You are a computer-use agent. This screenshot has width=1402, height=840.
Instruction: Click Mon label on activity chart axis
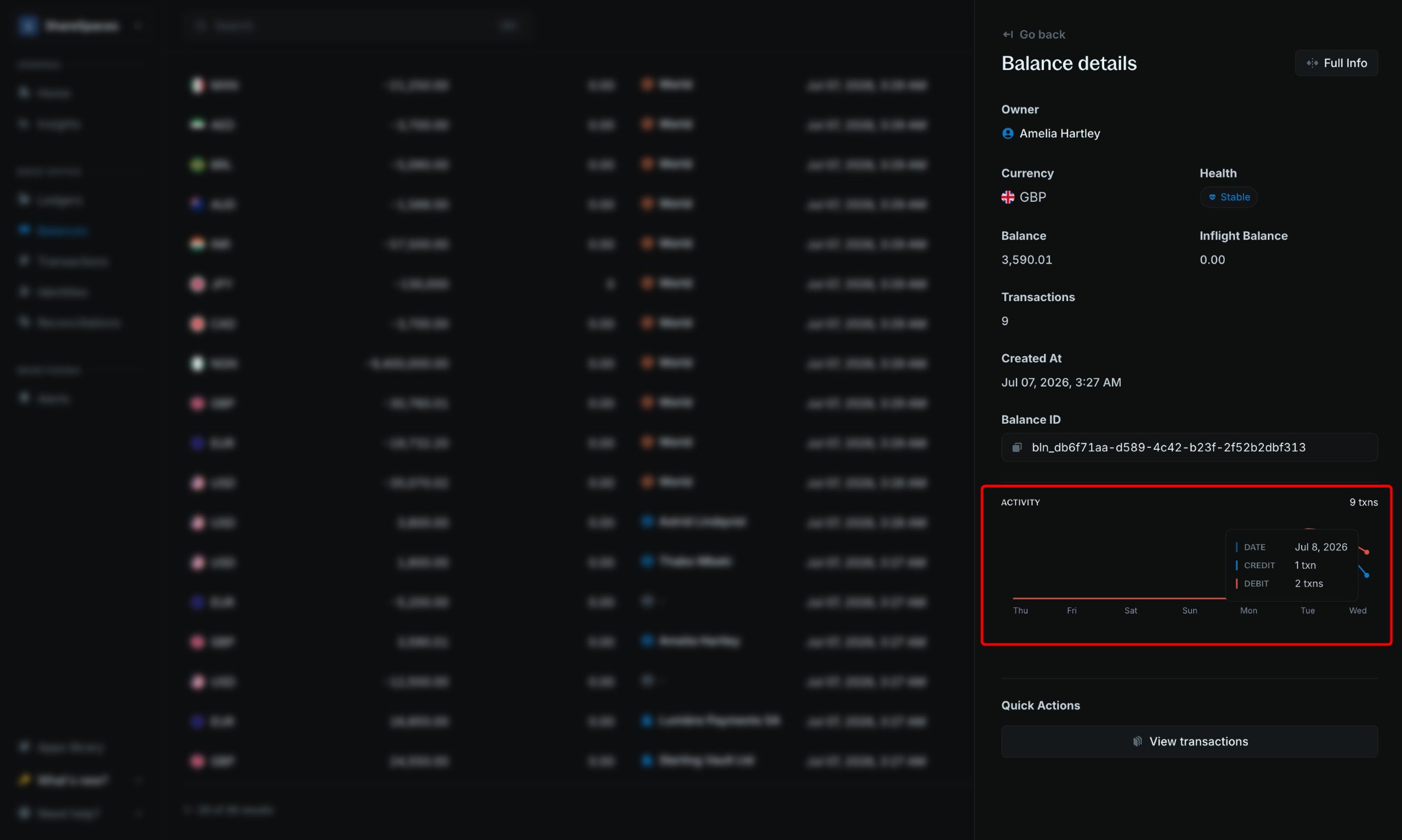(x=1248, y=611)
